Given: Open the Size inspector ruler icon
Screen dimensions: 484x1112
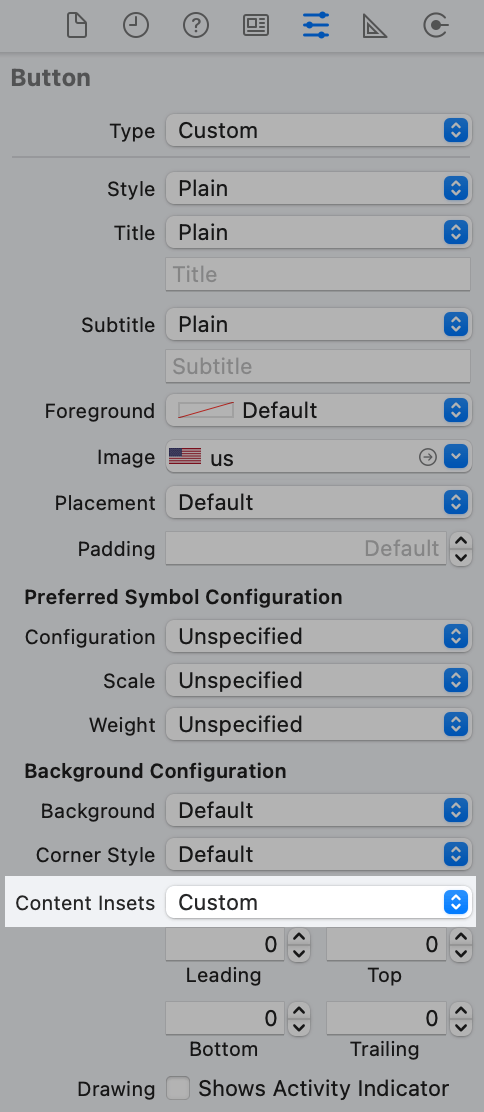Looking at the screenshot, I should [375, 27].
